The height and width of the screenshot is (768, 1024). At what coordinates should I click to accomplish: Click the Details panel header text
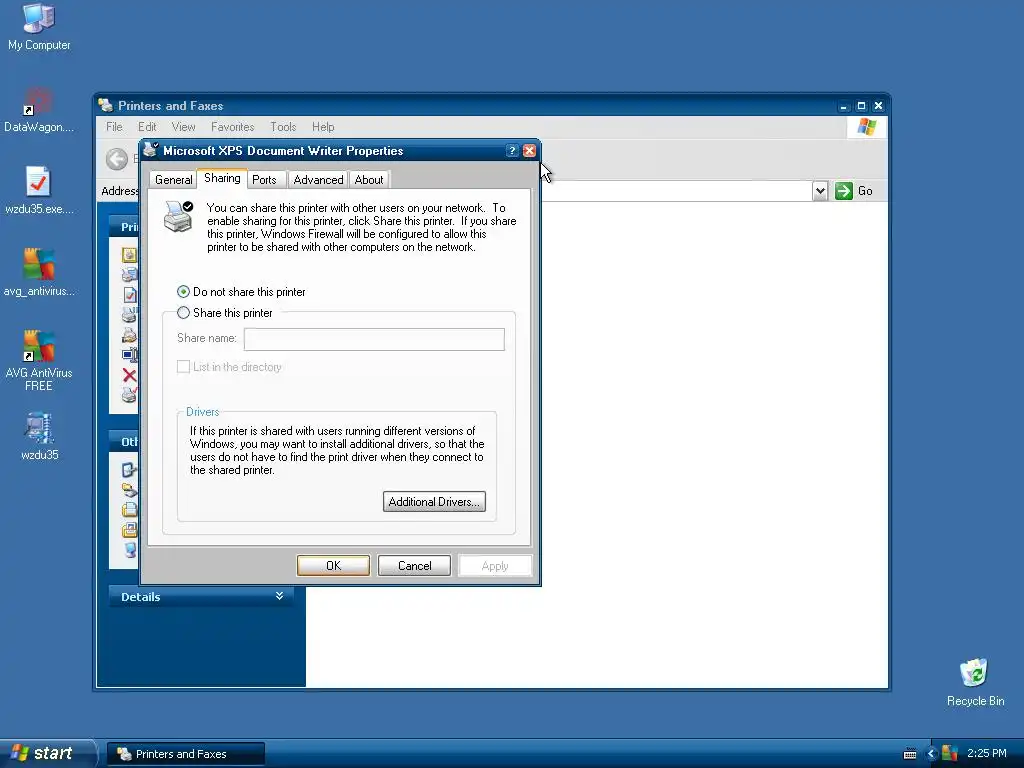tap(140, 596)
